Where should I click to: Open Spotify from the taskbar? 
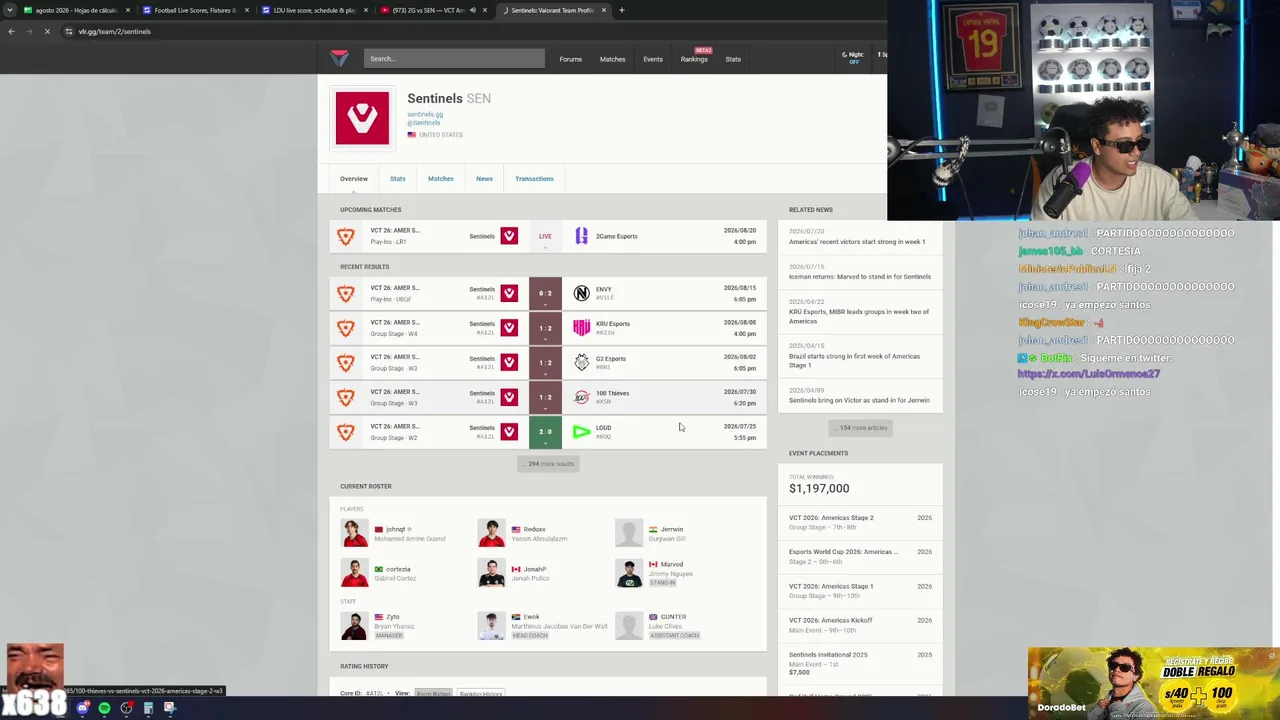[x=104, y=709]
